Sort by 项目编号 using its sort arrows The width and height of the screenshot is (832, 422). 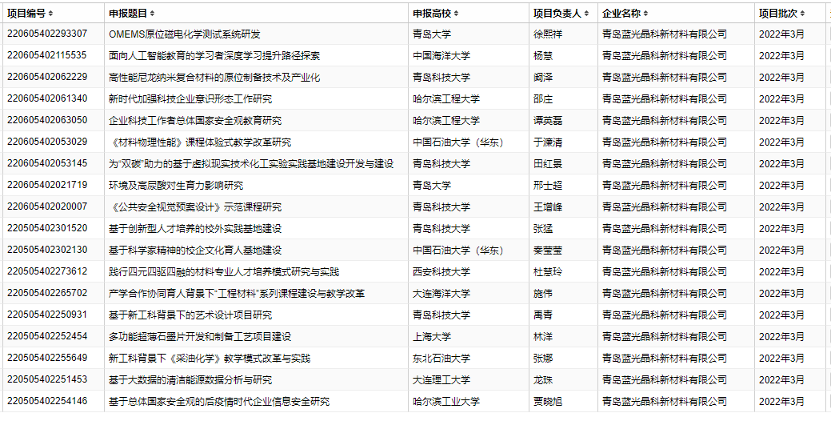pyautogui.click(x=50, y=13)
